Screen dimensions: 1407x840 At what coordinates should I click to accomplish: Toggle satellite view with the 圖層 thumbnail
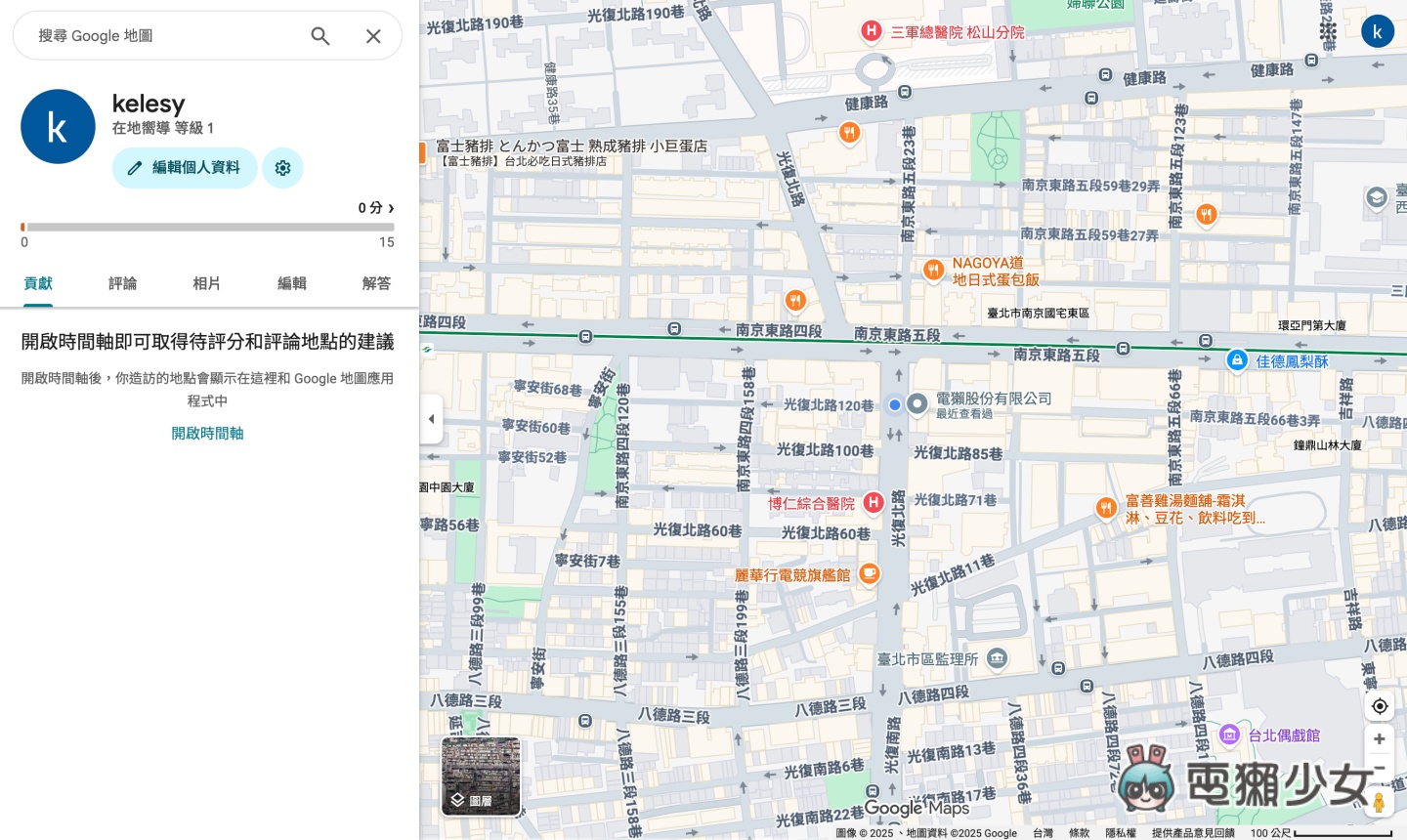click(x=482, y=777)
